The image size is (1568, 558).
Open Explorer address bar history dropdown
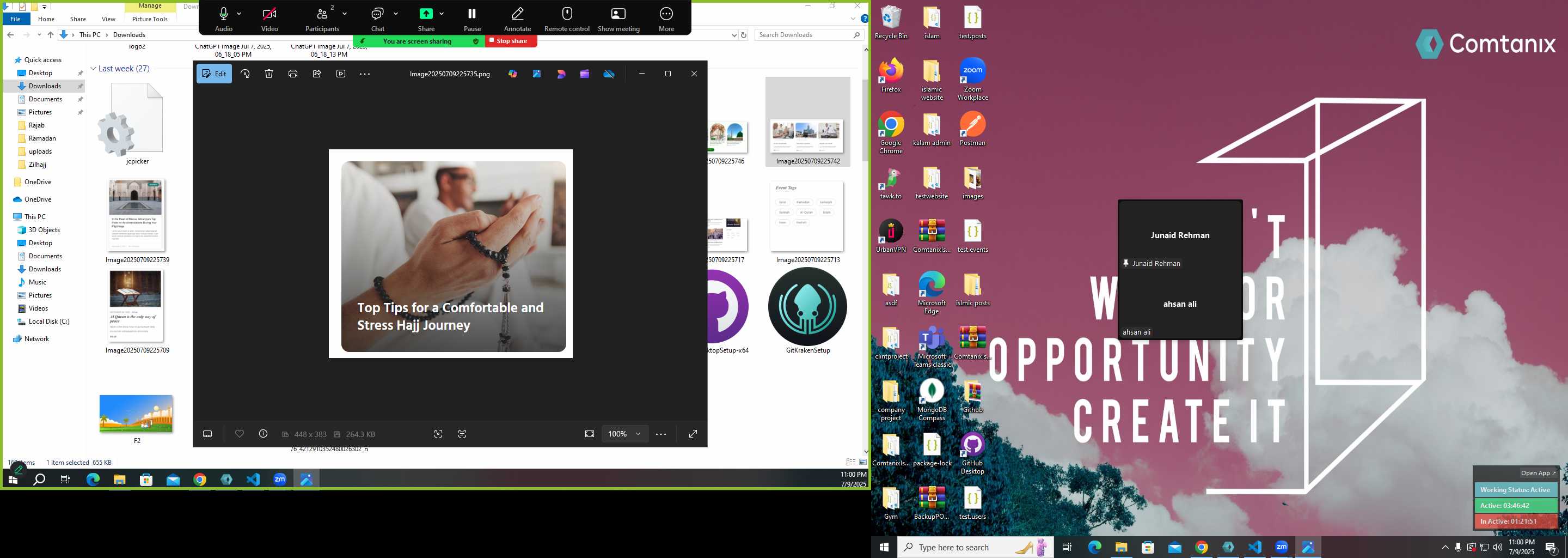pyautogui.click(x=734, y=35)
